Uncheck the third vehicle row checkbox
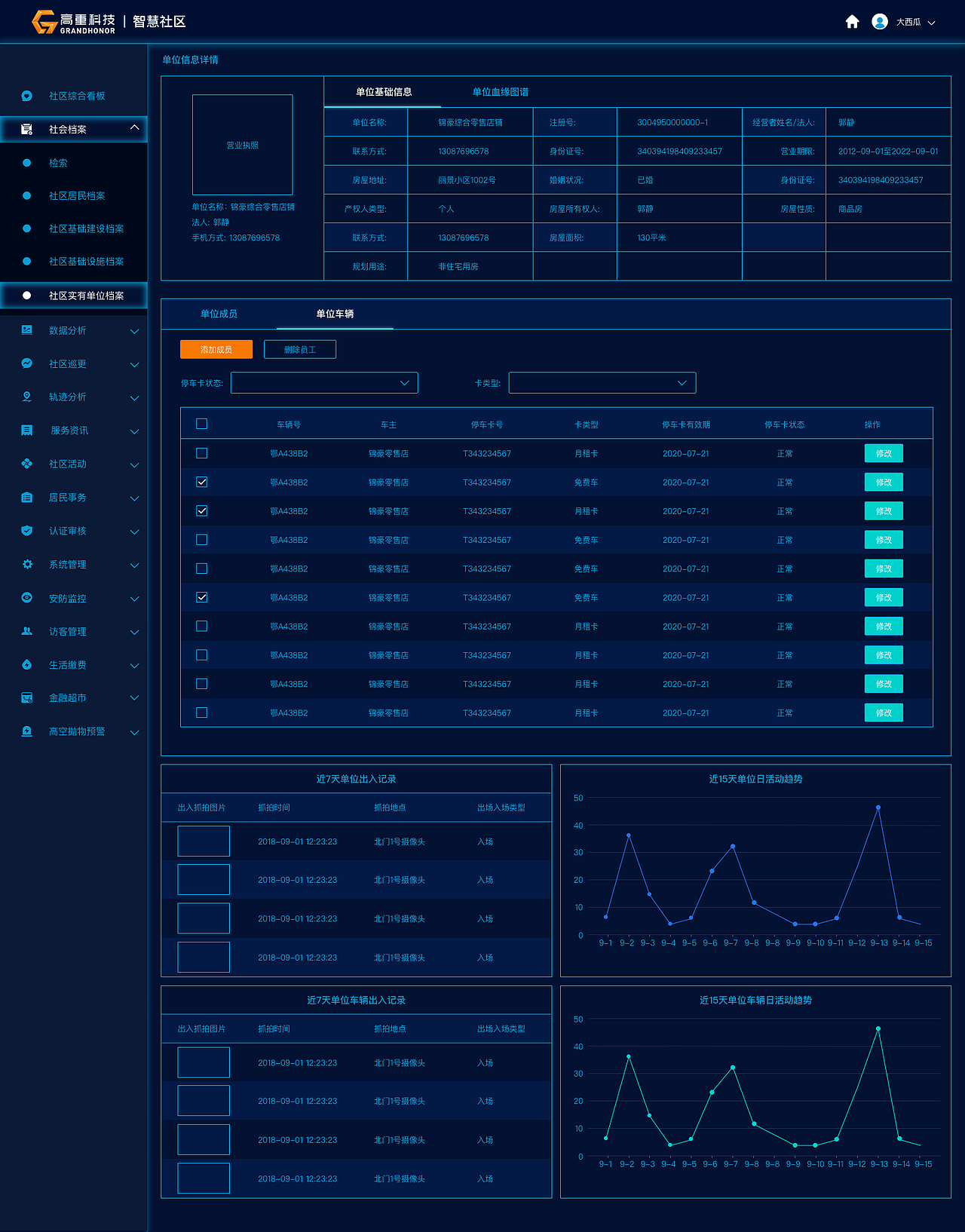 (x=201, y=510)
